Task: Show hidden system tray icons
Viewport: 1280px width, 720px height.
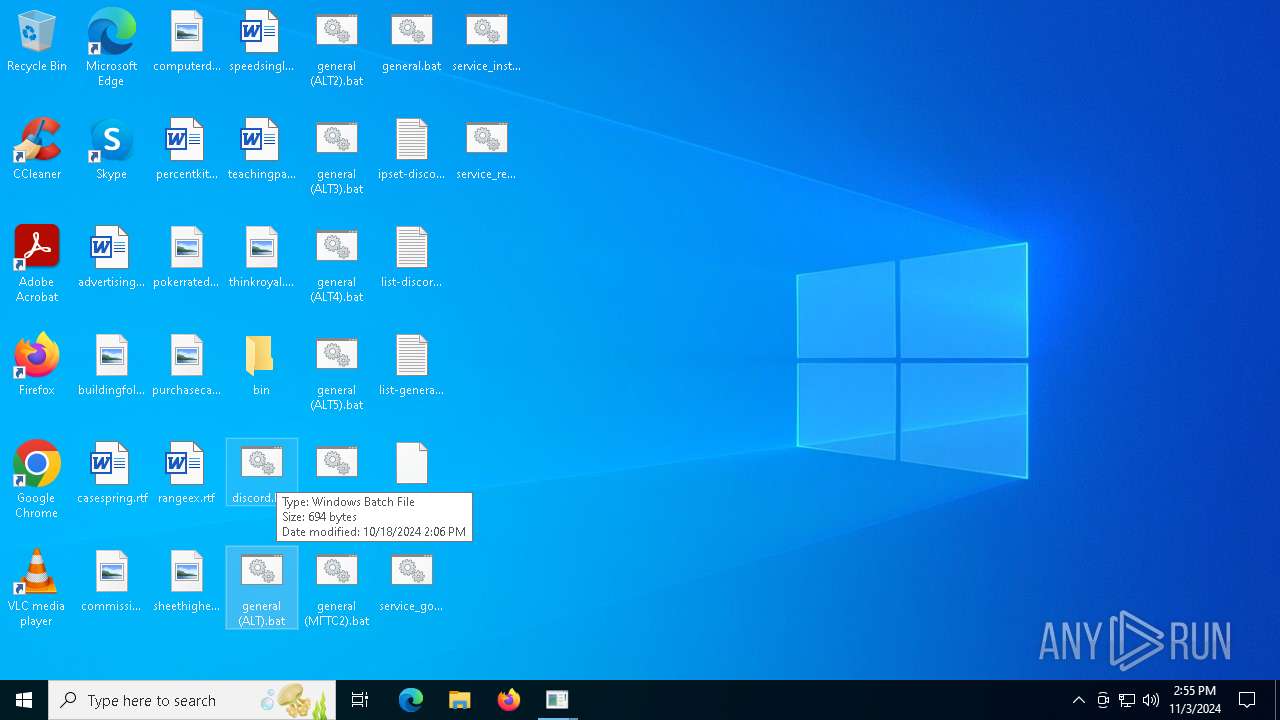Action: (x=1078, y=700)
